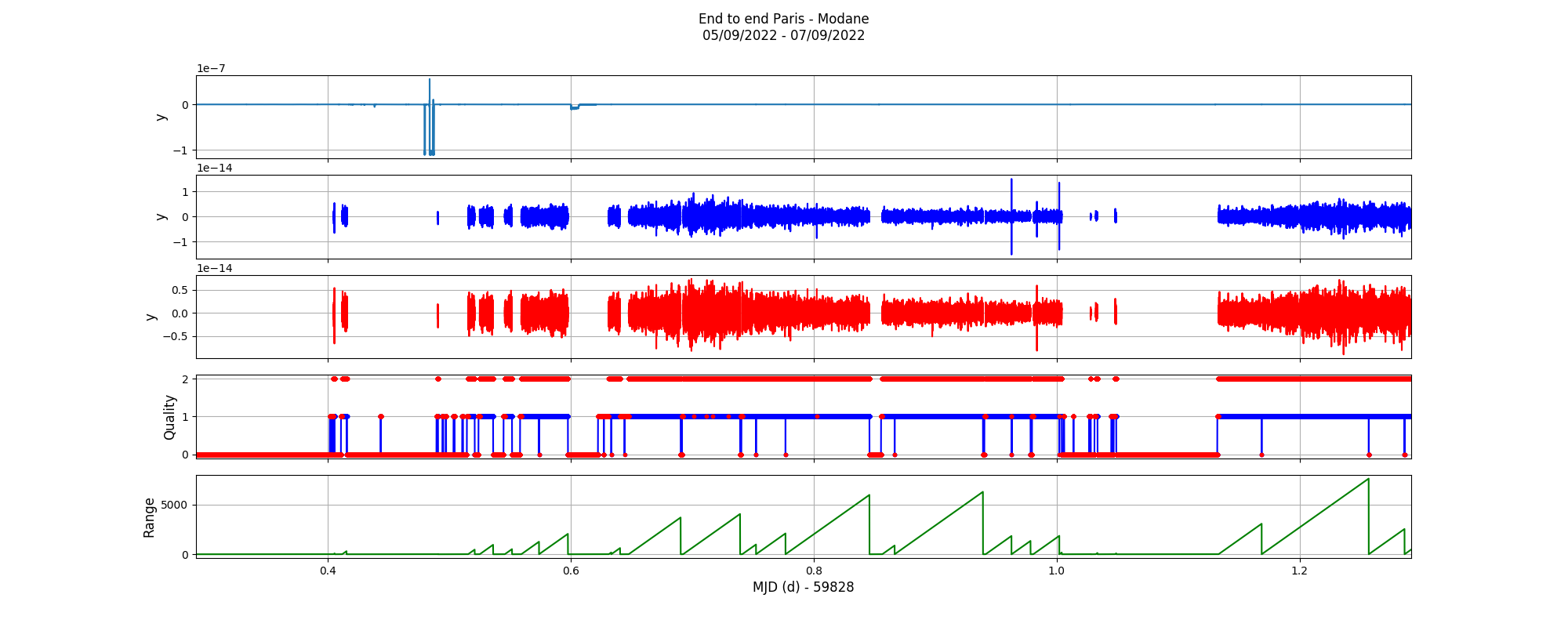Click the −0.5 tick label on the red plot
1568x627 pixels.
(x=176, y=337)
